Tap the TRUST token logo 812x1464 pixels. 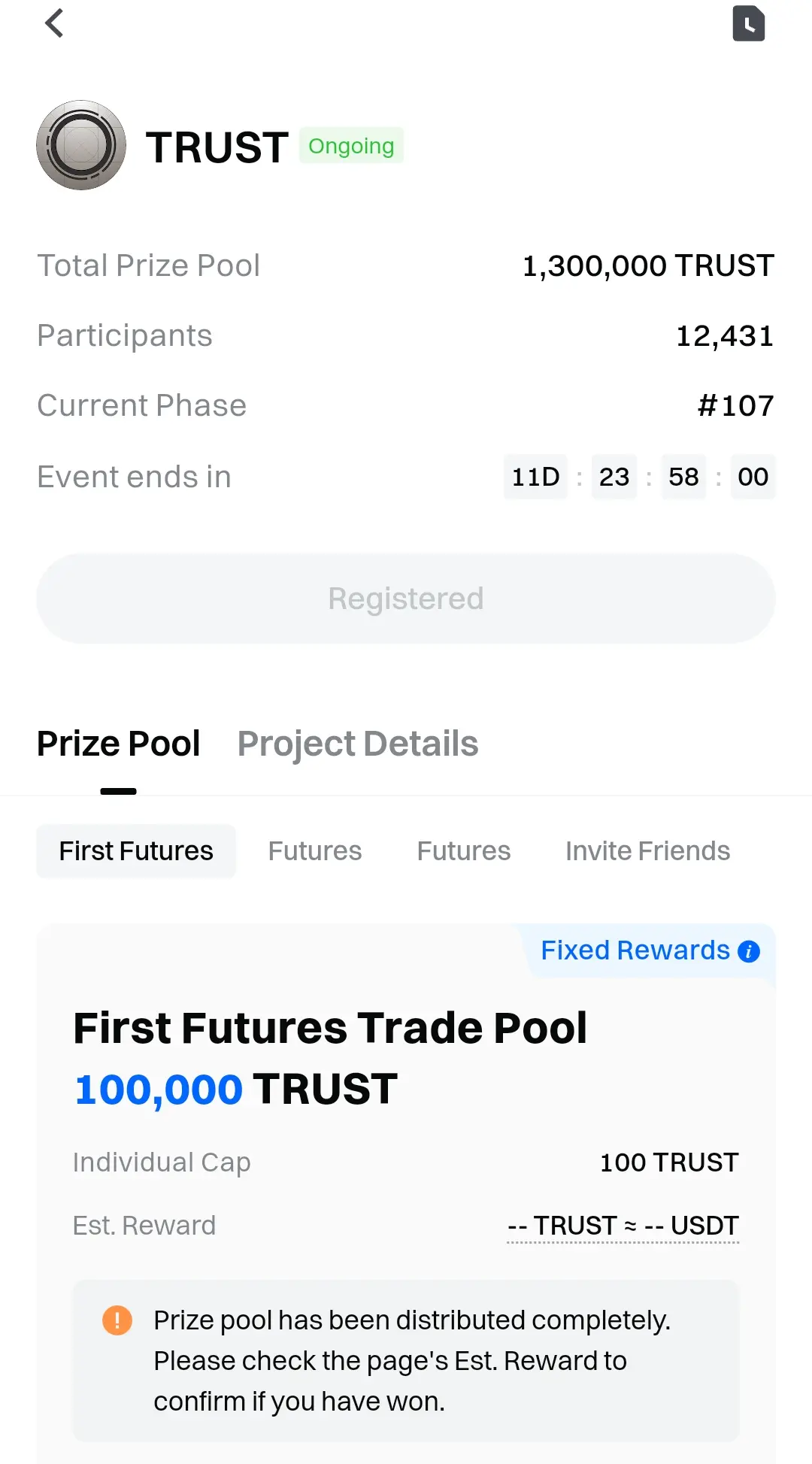pyautogui.click(x=81, y=145)
